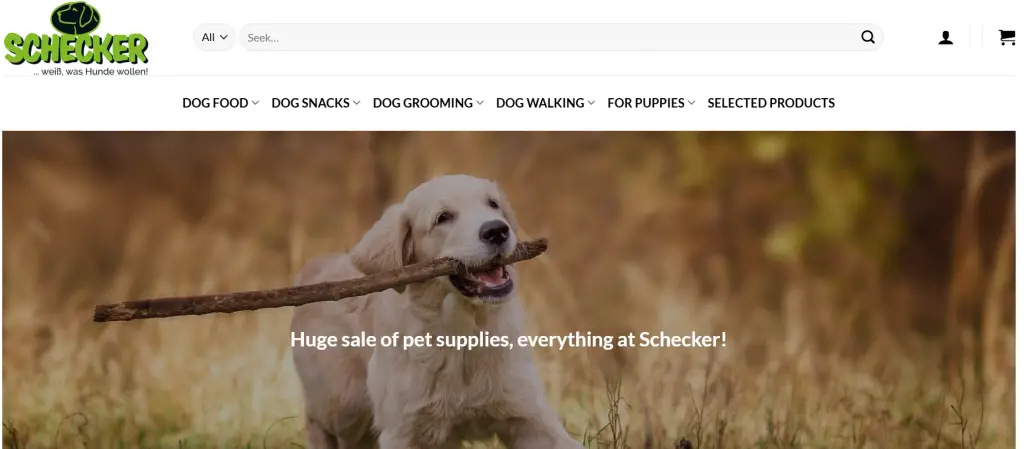The width and height of the screenshot is (1024, 449).
Task: Go to SELECTED PRODUCTS page
Action: pyautogui.click(x=771, y=103)
